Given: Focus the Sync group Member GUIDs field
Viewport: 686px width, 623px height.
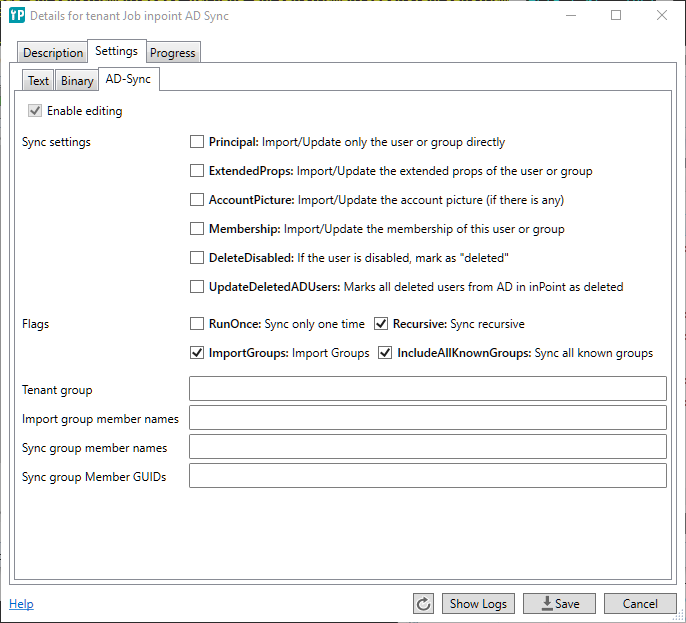Looking at the screenshot, I should click(x=428, y=475).
